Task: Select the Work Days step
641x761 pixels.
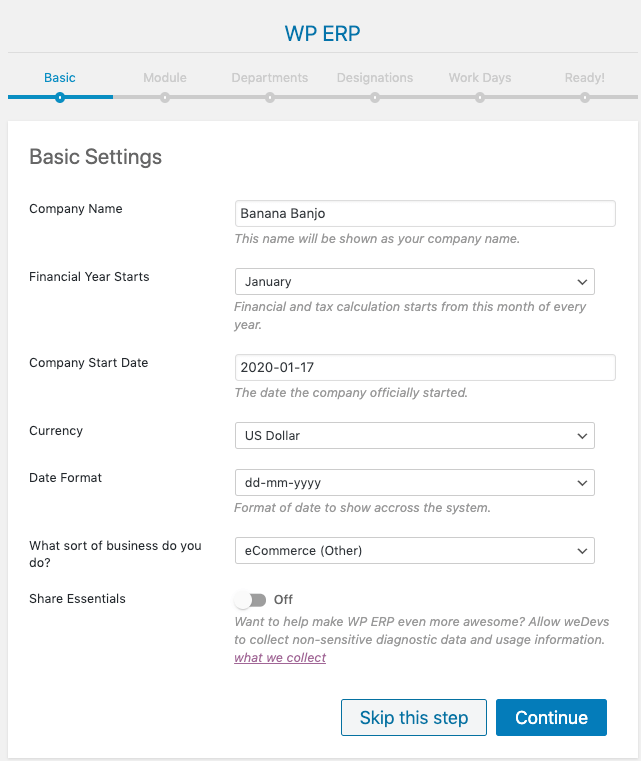Action: point(480,78)
